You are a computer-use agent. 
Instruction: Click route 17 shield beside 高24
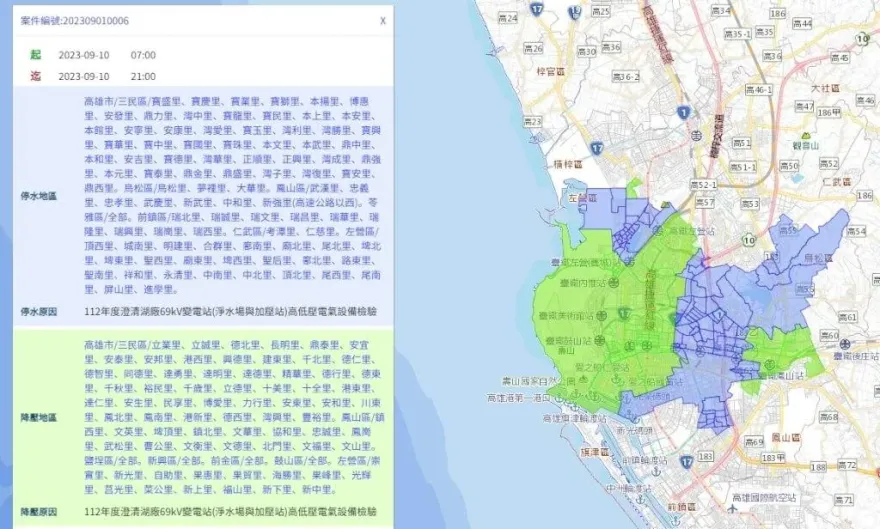pyautogui.click(x=537, y=9)
